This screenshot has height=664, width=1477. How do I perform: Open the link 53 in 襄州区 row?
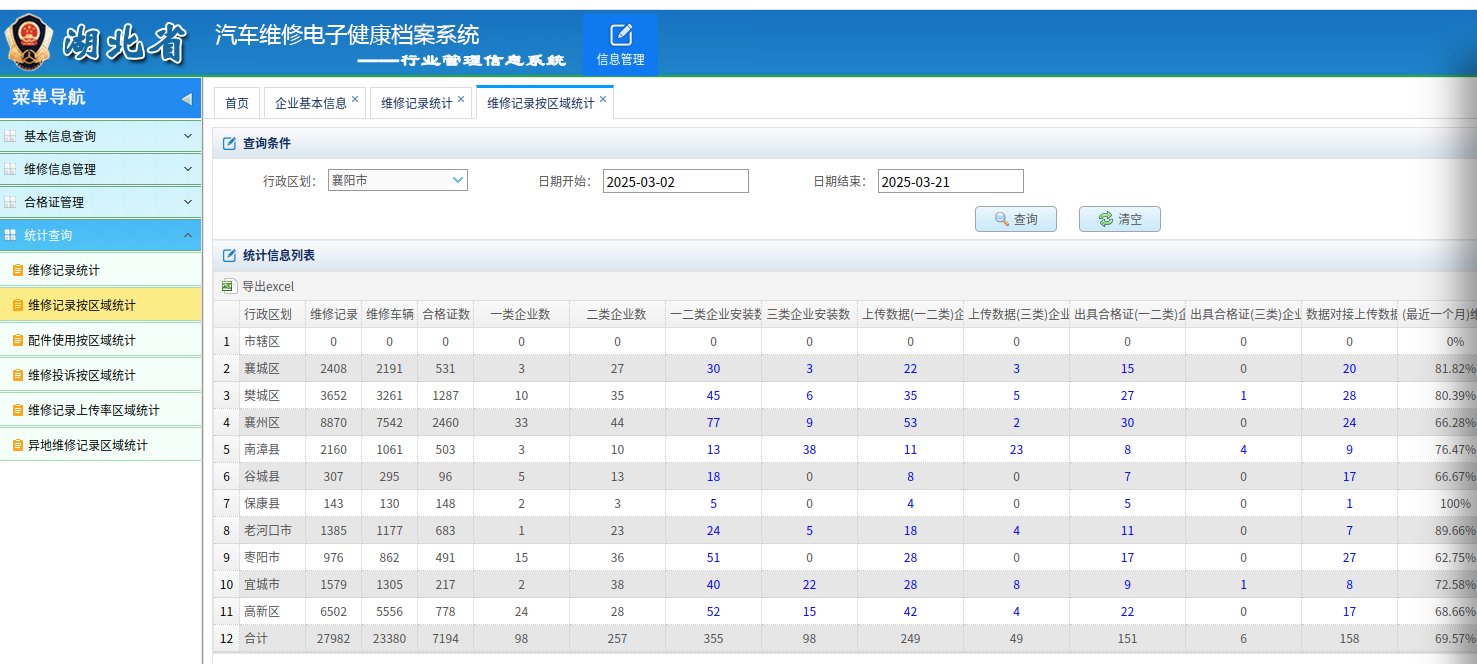tap(910, 423)
